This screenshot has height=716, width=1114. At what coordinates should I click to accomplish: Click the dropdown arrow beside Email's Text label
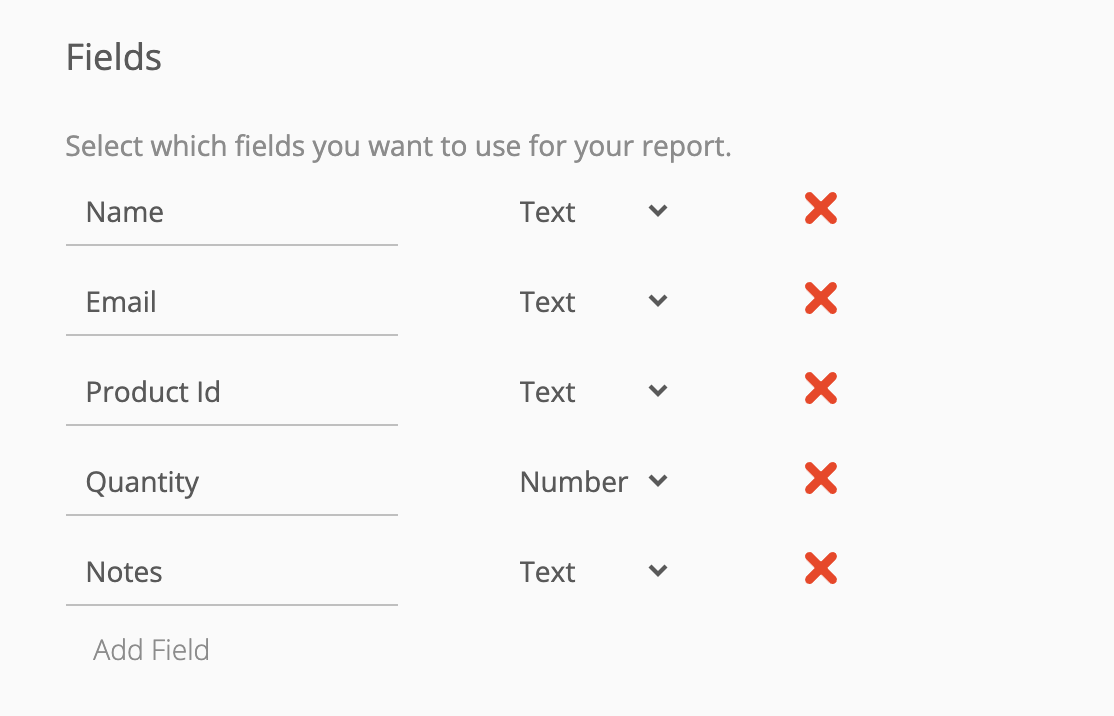[657, 301]
